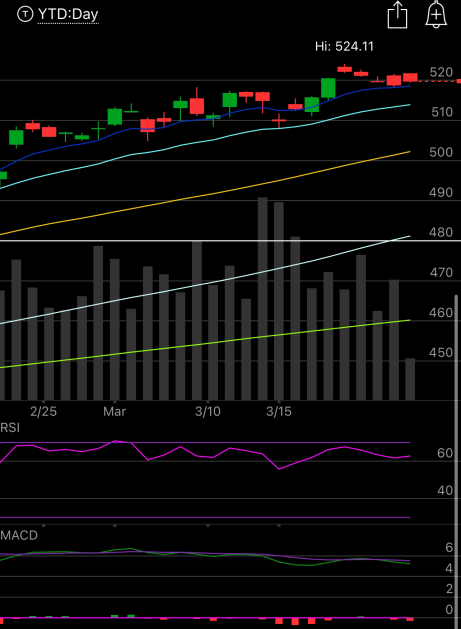Select the 490 price axis label
The width and height of the screenshot is (461, 629).
[x=441, y=193]
